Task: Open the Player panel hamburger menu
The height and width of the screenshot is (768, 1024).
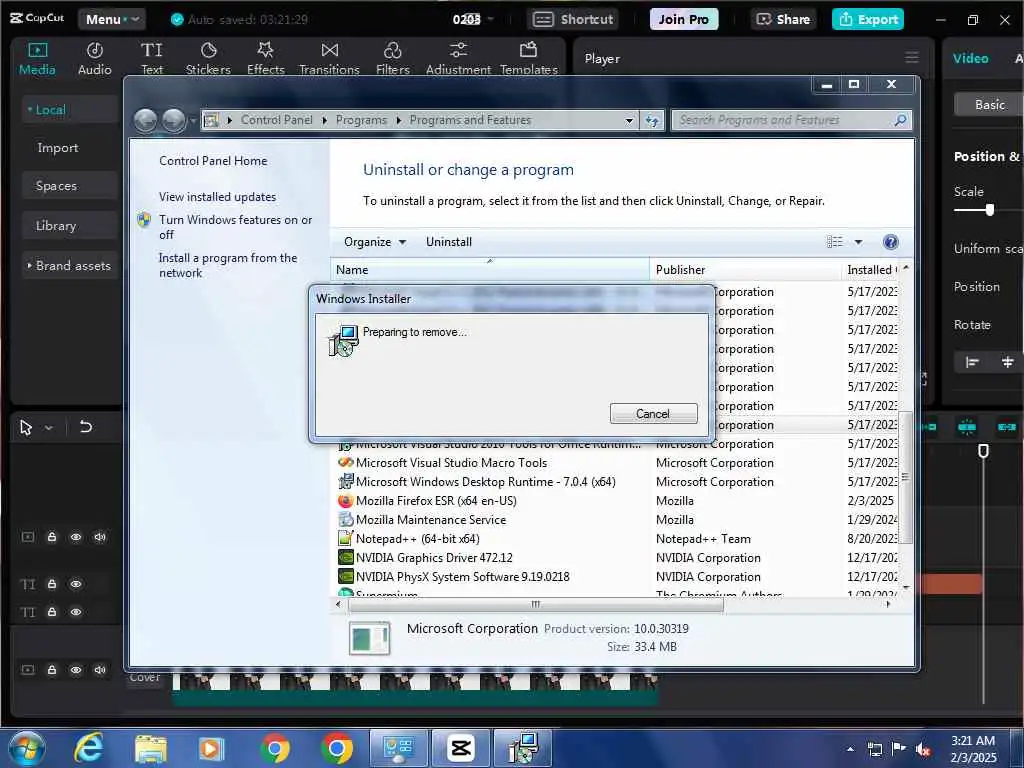Action: [x=912, y=57]
